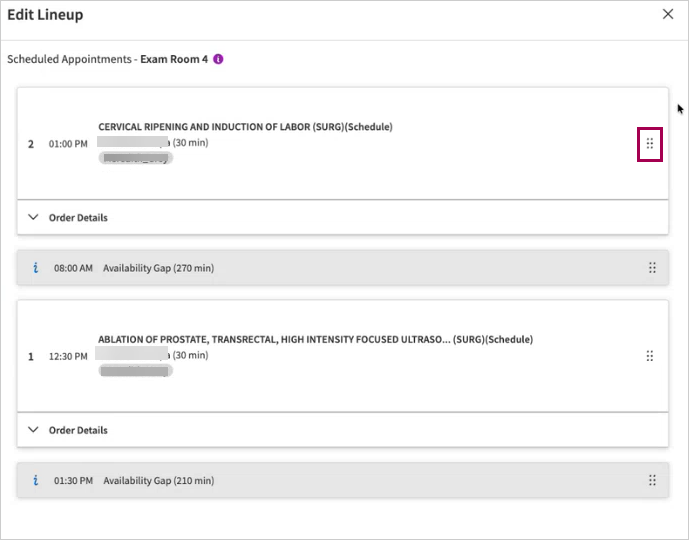Select the Availability Gap (270 min) row

point(342,268)
